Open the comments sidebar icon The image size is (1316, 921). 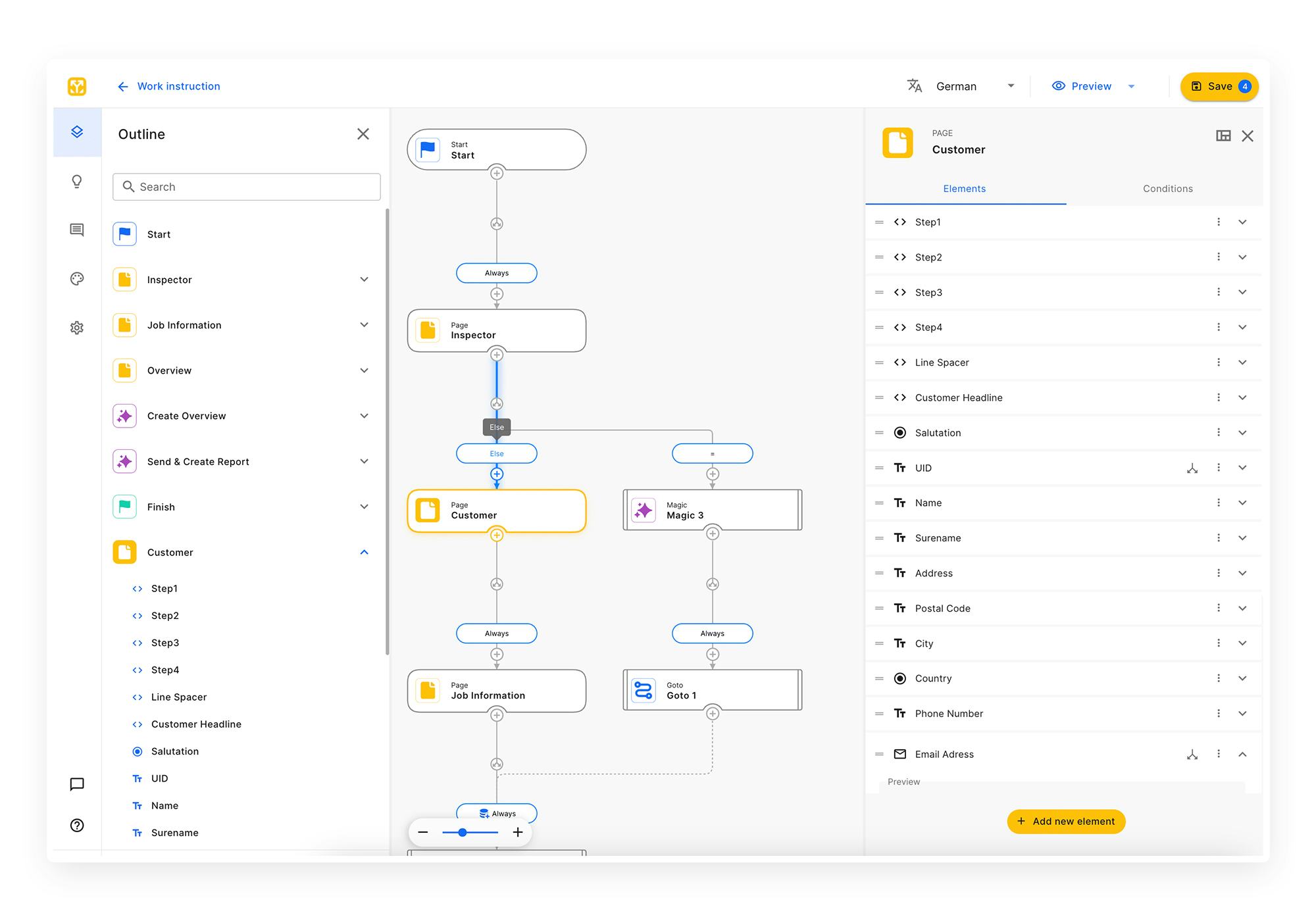[x=77, y=230]
